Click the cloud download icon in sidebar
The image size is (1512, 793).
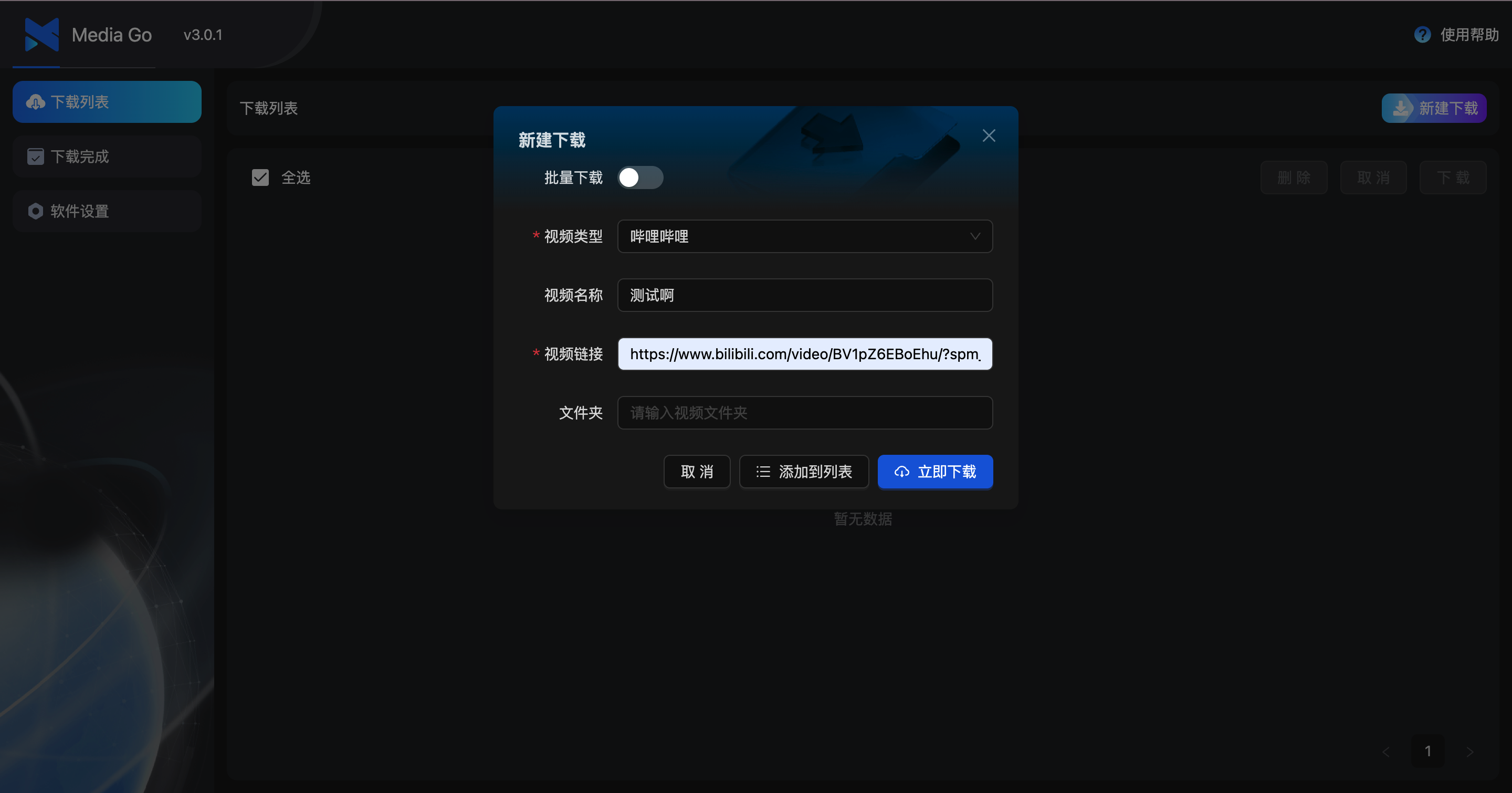[x=35, y=102]
